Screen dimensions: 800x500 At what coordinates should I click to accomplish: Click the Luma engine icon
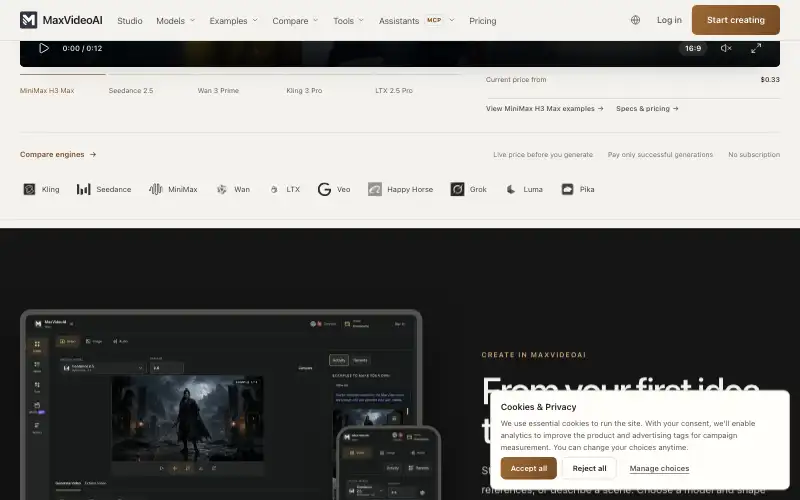click(511, 189)
